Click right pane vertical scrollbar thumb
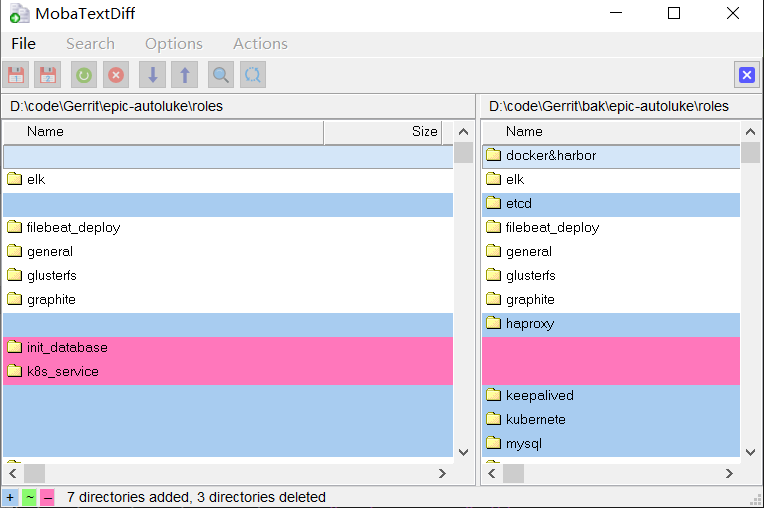This screenshot has height=508, width=764. (x=750, y=153)
